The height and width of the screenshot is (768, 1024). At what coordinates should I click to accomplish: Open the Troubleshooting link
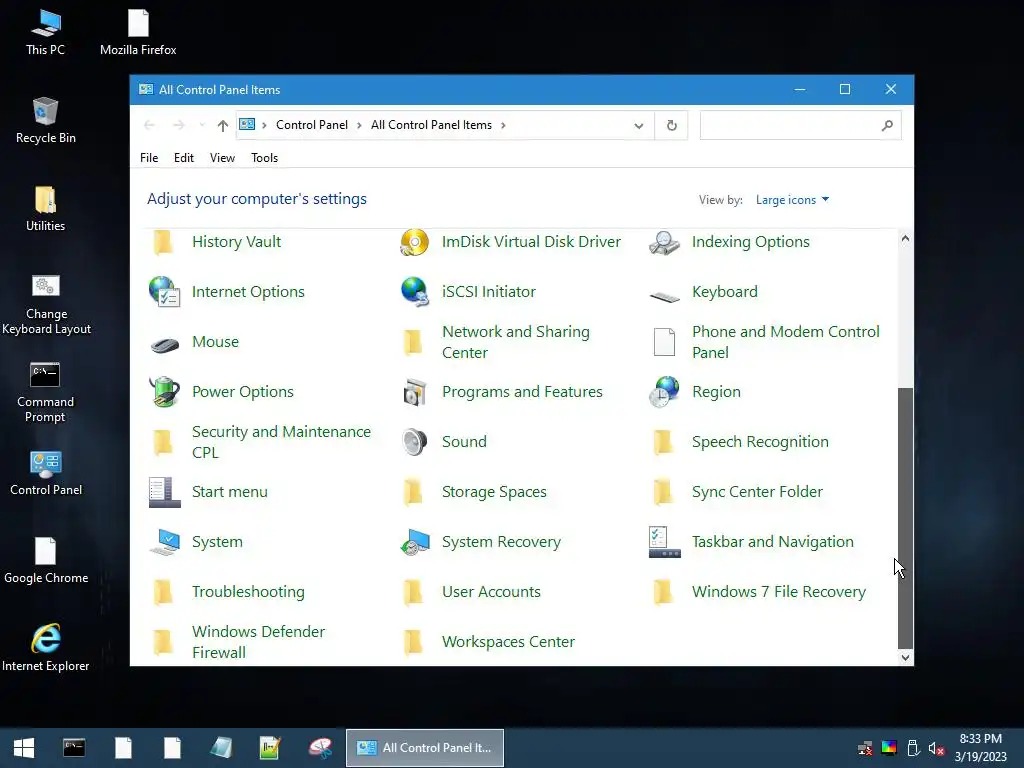(x=248, y=592)
